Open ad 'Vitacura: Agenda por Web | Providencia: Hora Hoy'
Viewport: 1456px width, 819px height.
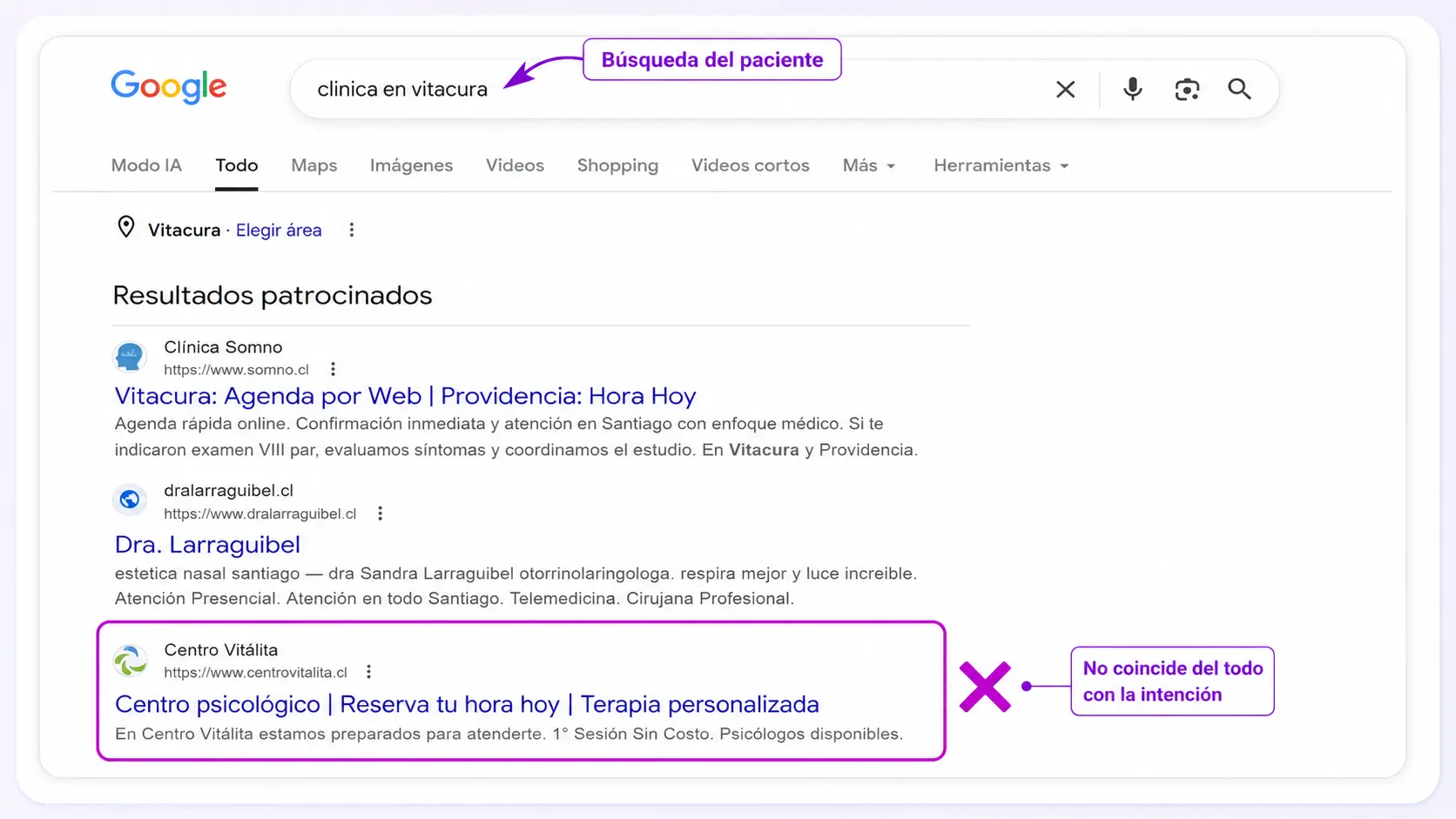pos(406,396)
